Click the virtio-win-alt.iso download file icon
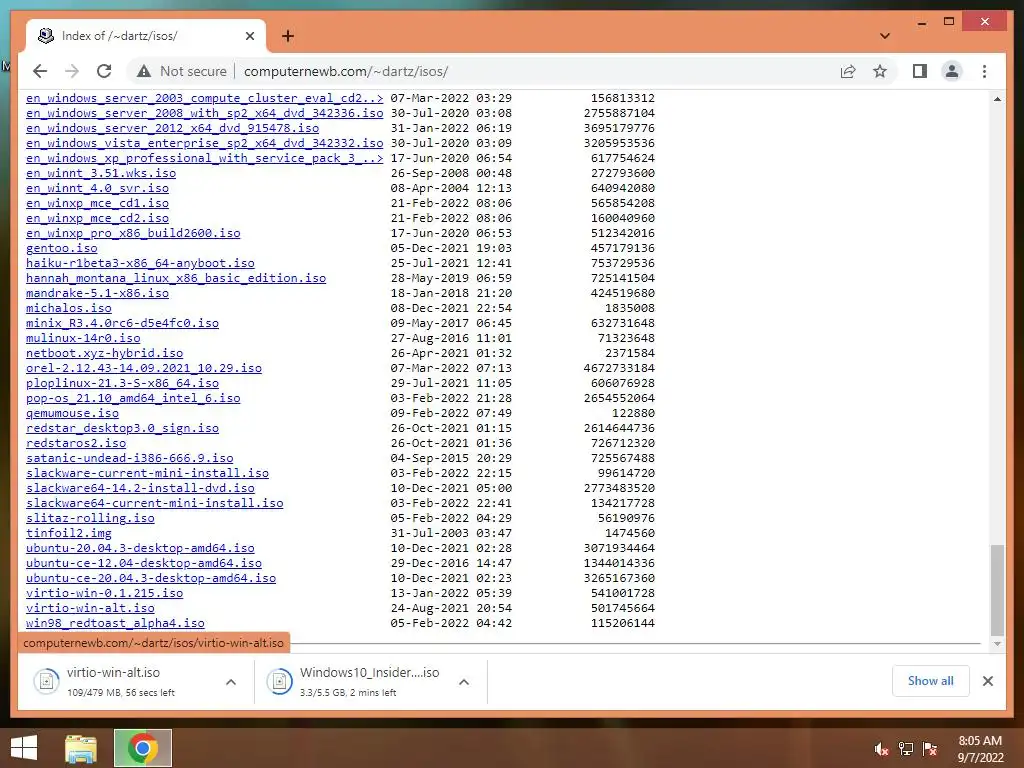1024x768 pixels. click(x=47, y=682)
